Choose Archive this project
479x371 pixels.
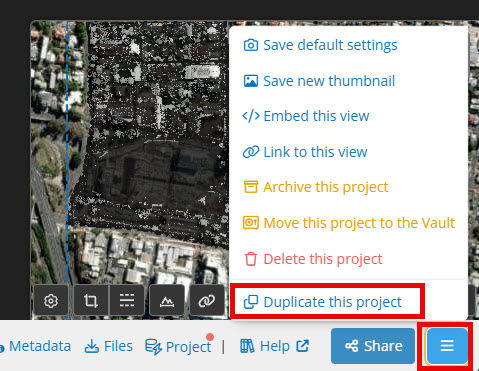point(316,187)
